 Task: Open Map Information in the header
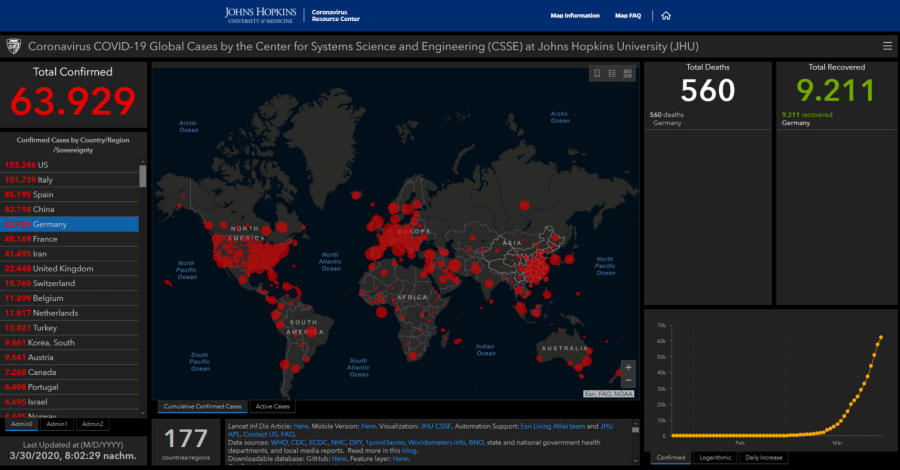tap(575, 16)
